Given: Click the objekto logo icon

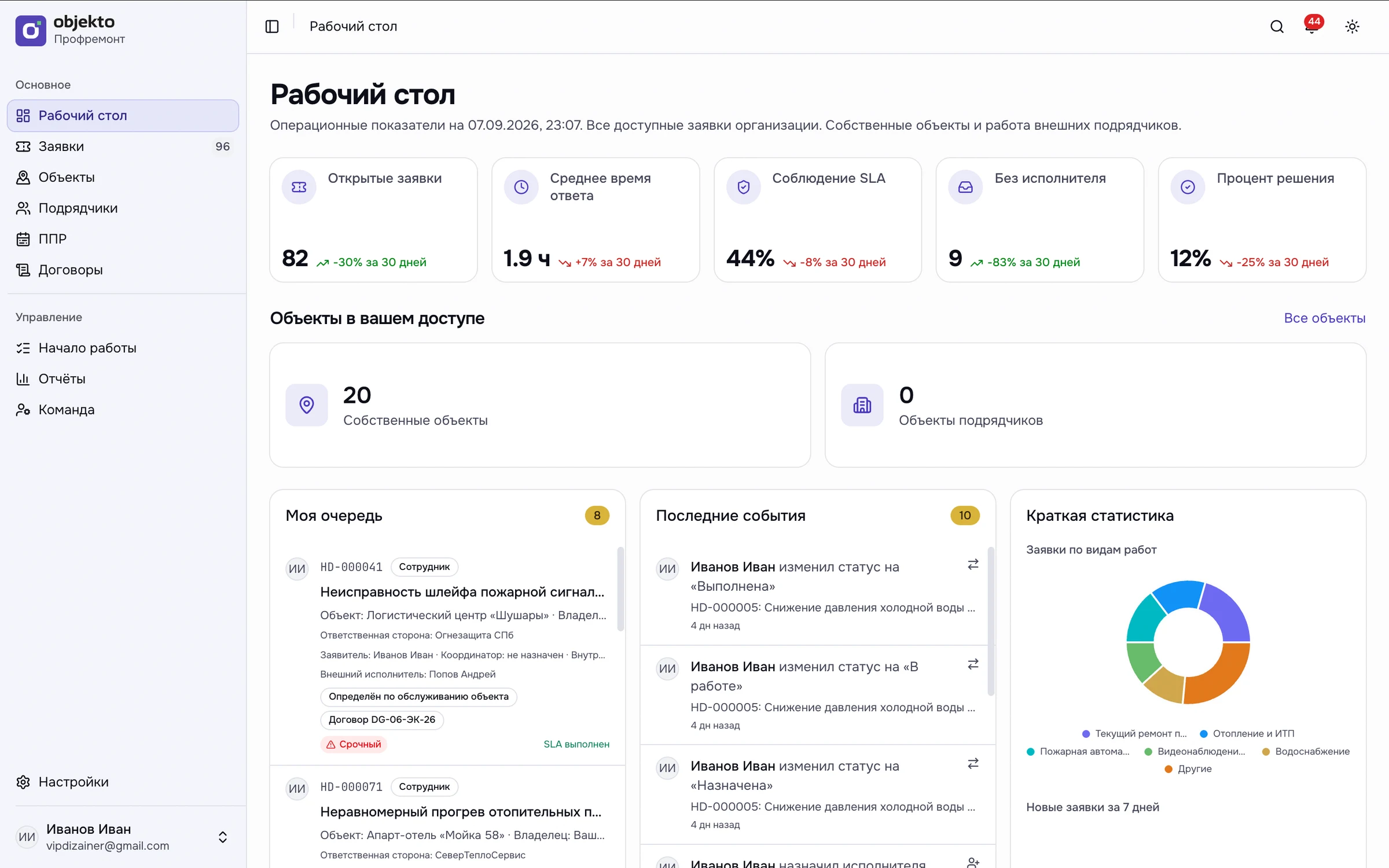Looking at the screenshot, I should pos(31,30).
